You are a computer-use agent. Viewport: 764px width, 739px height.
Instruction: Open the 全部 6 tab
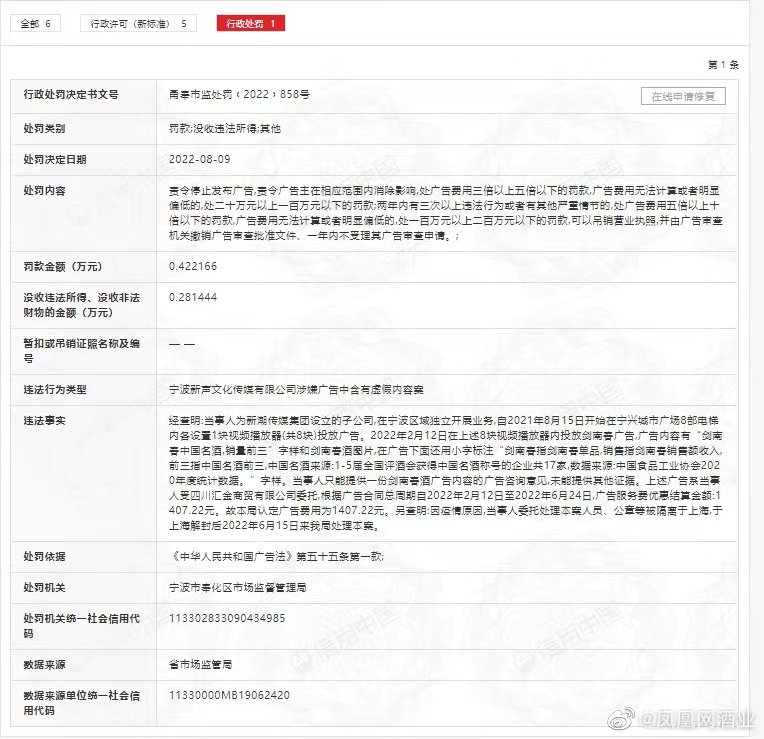pos(35,23)
